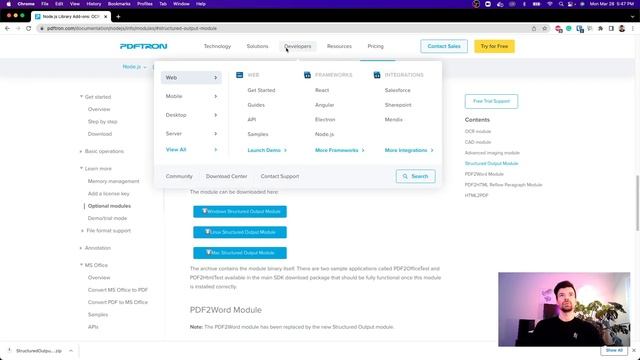Open the Resources nav menu
Image resolution: width=640 pixels, height=360 pixels.
[x=339, y=46]
